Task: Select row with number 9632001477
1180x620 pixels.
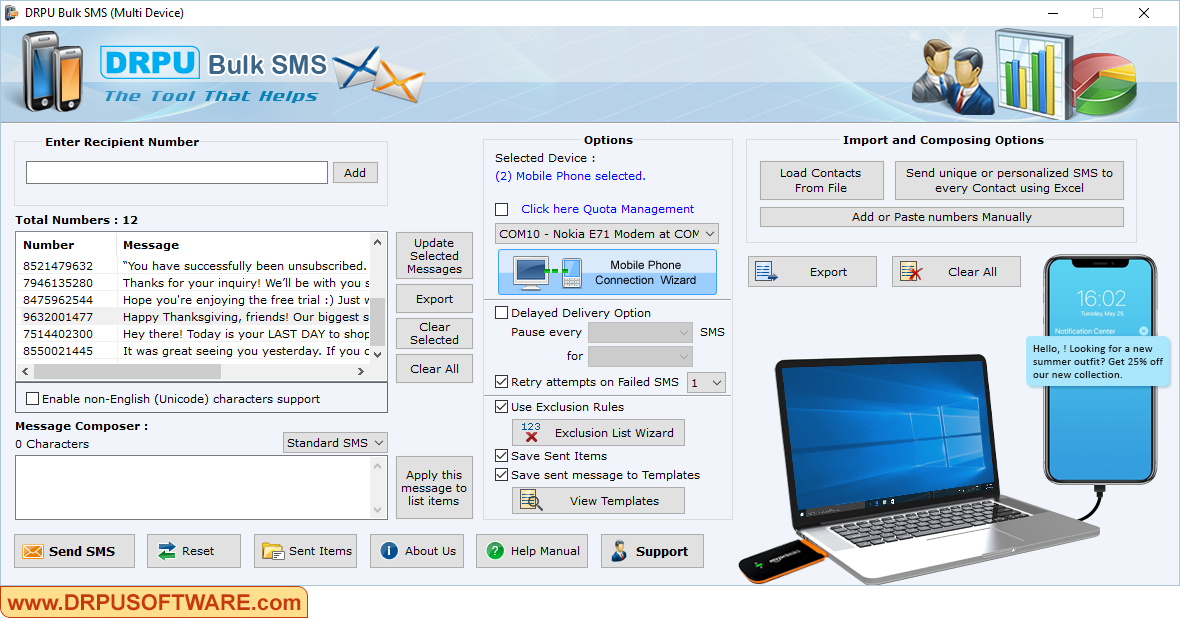Action: [194, 317]
